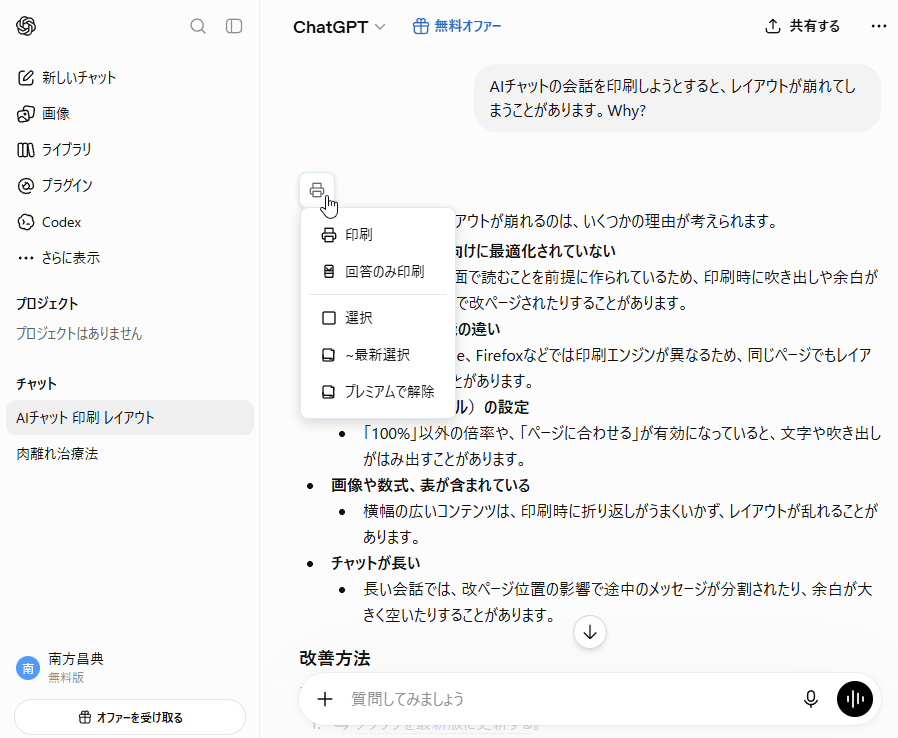
Task: Click the microphone dictation icon
Action: [810, 699]
